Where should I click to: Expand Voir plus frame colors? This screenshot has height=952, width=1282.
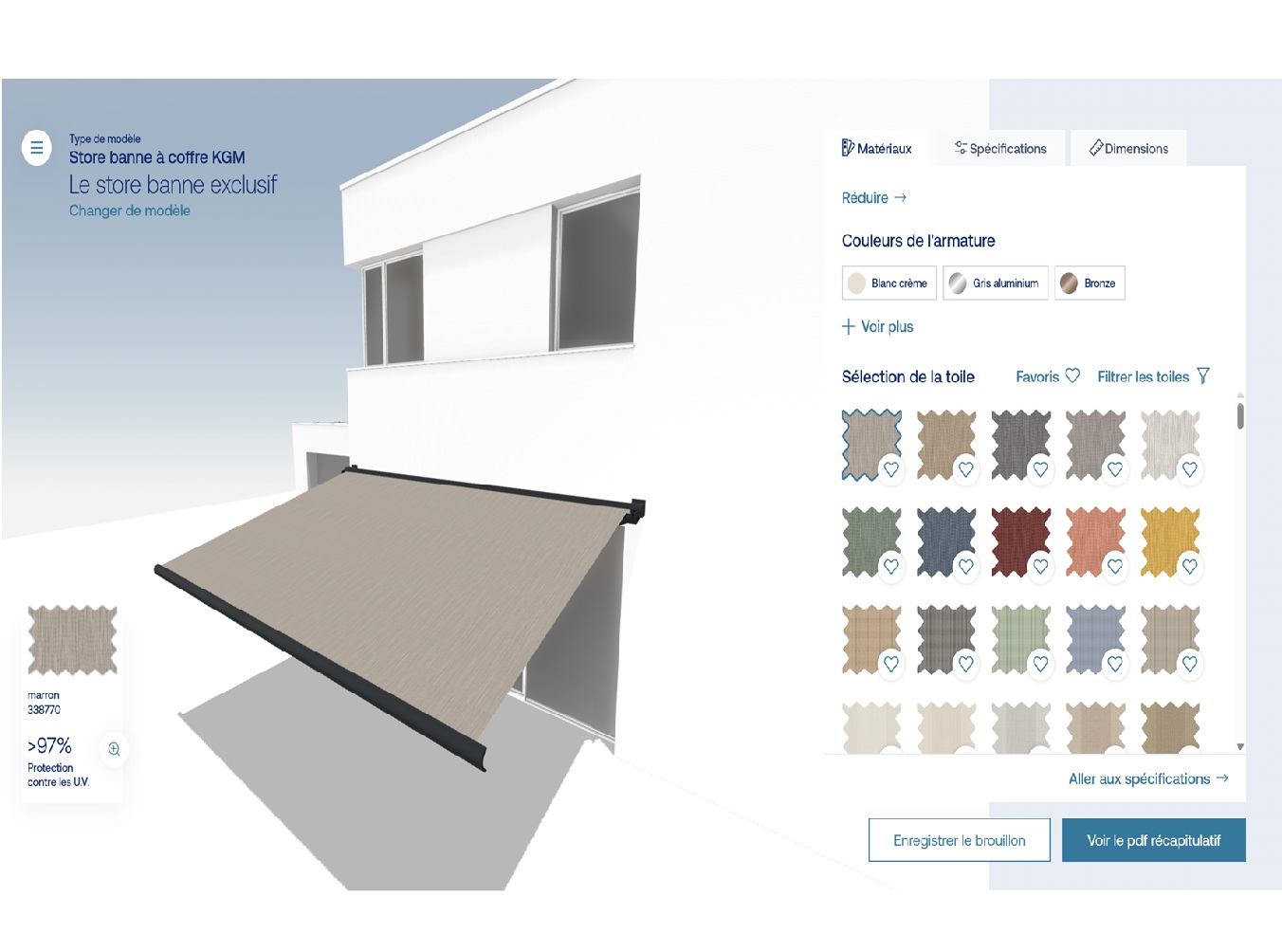(x=877, y=327)
